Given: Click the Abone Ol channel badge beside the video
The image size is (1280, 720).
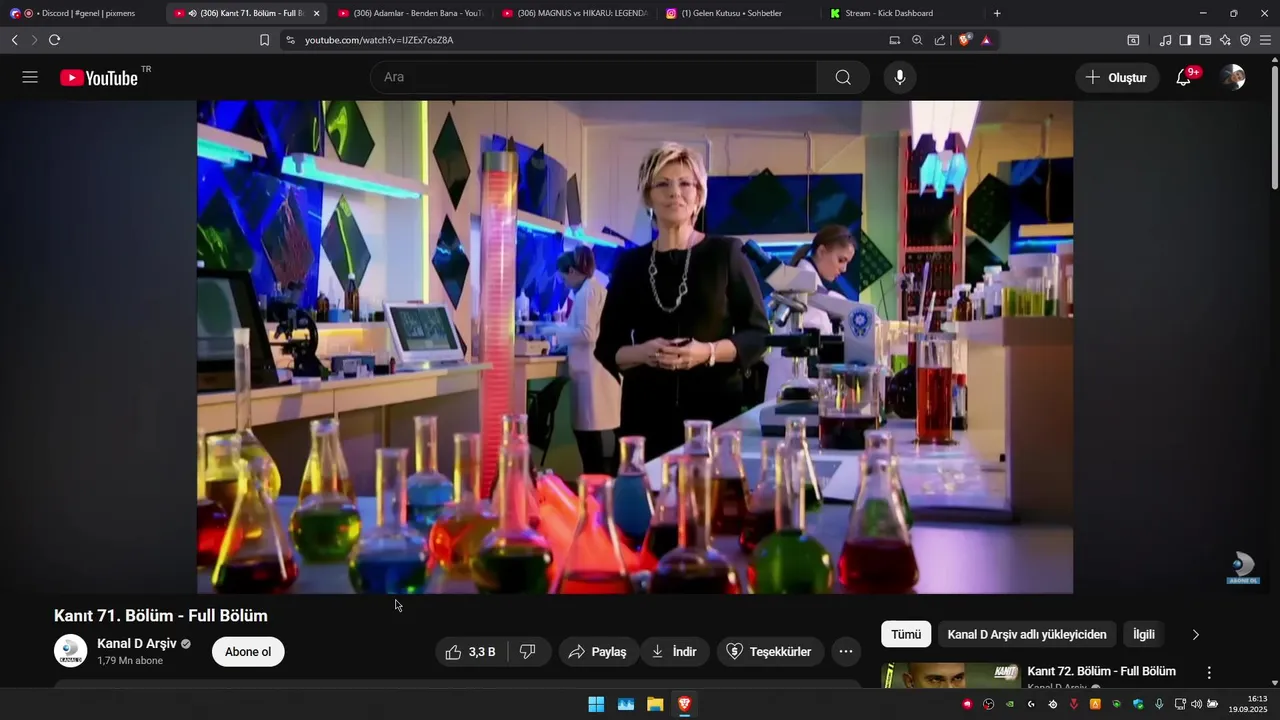Looking at the screenshot, I should point(1243,568).
